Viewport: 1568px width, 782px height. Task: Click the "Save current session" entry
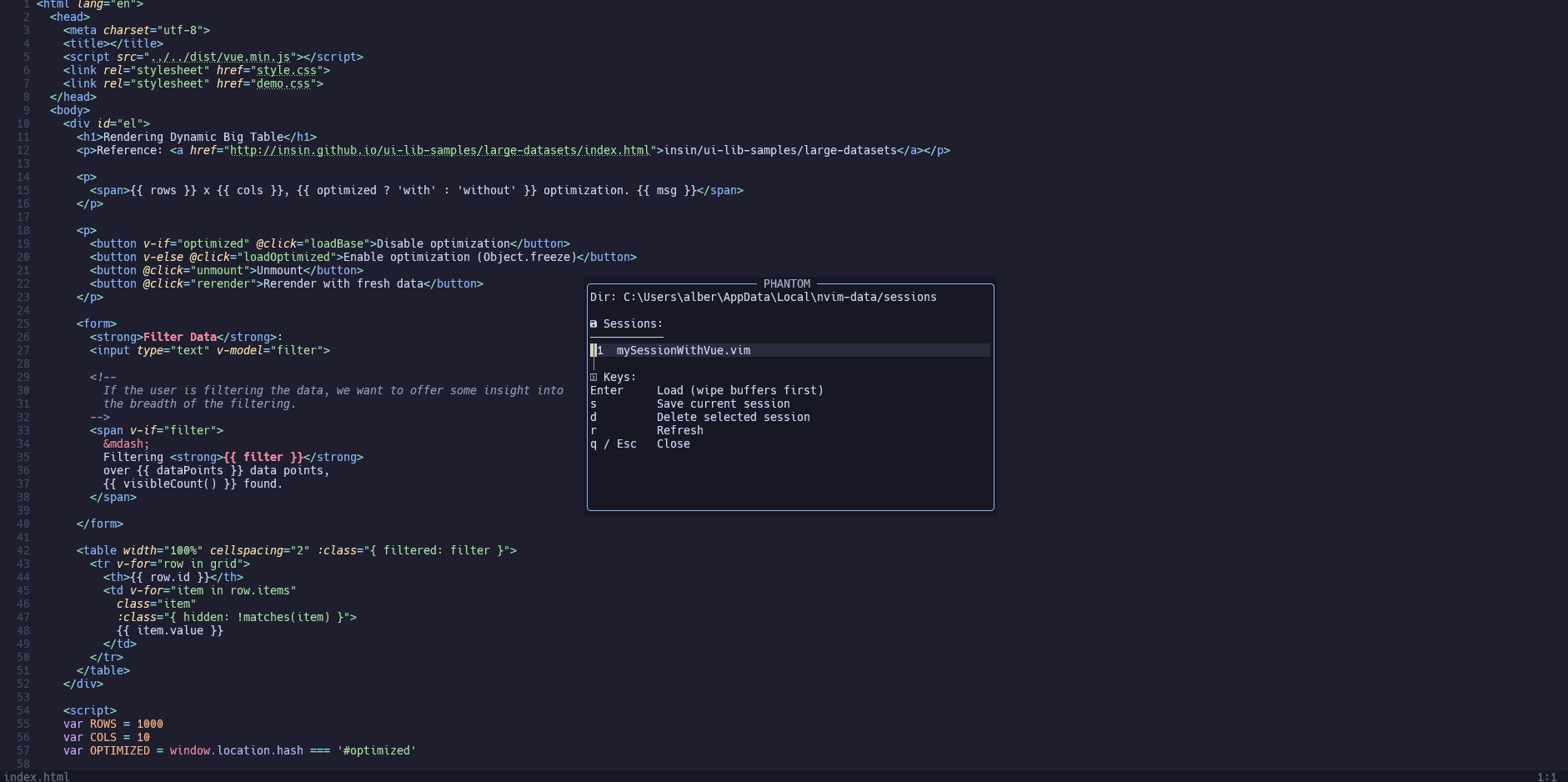tap(723, 404)
